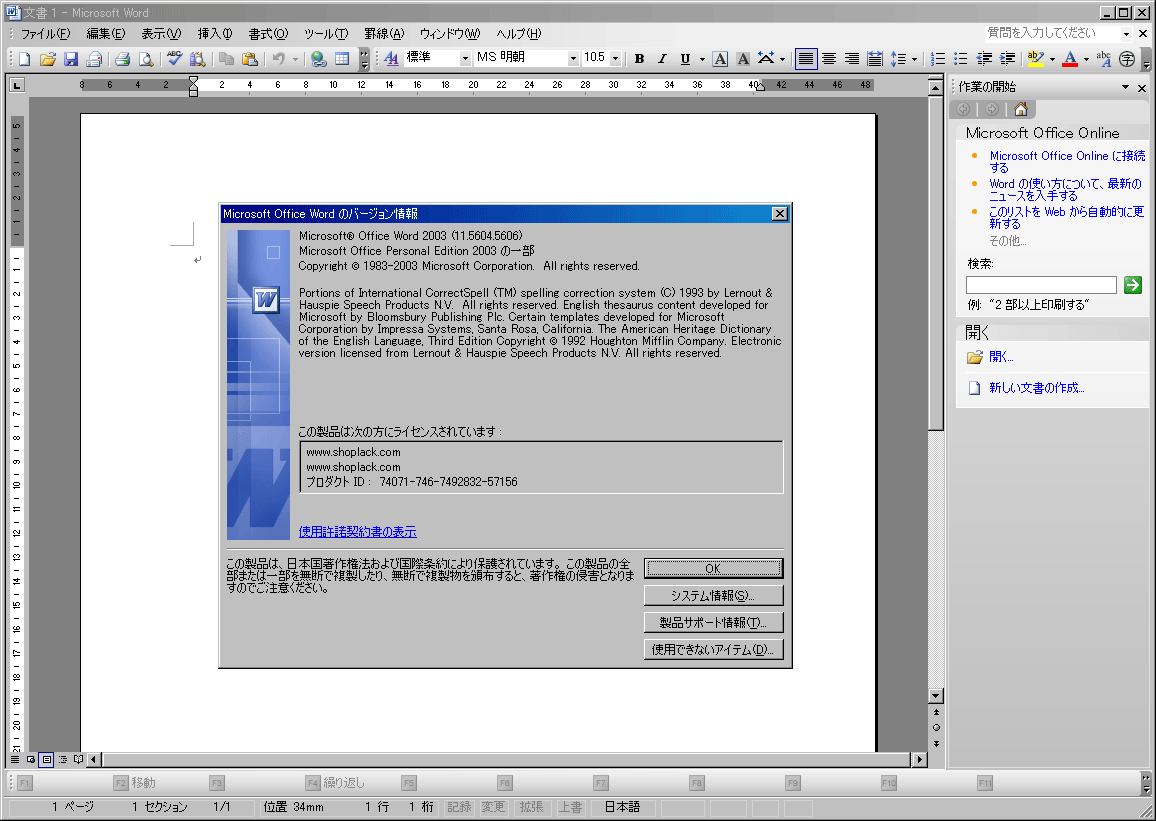Open the font size 10.5 dropdown
1156x821 pixels.
[616, 59]
